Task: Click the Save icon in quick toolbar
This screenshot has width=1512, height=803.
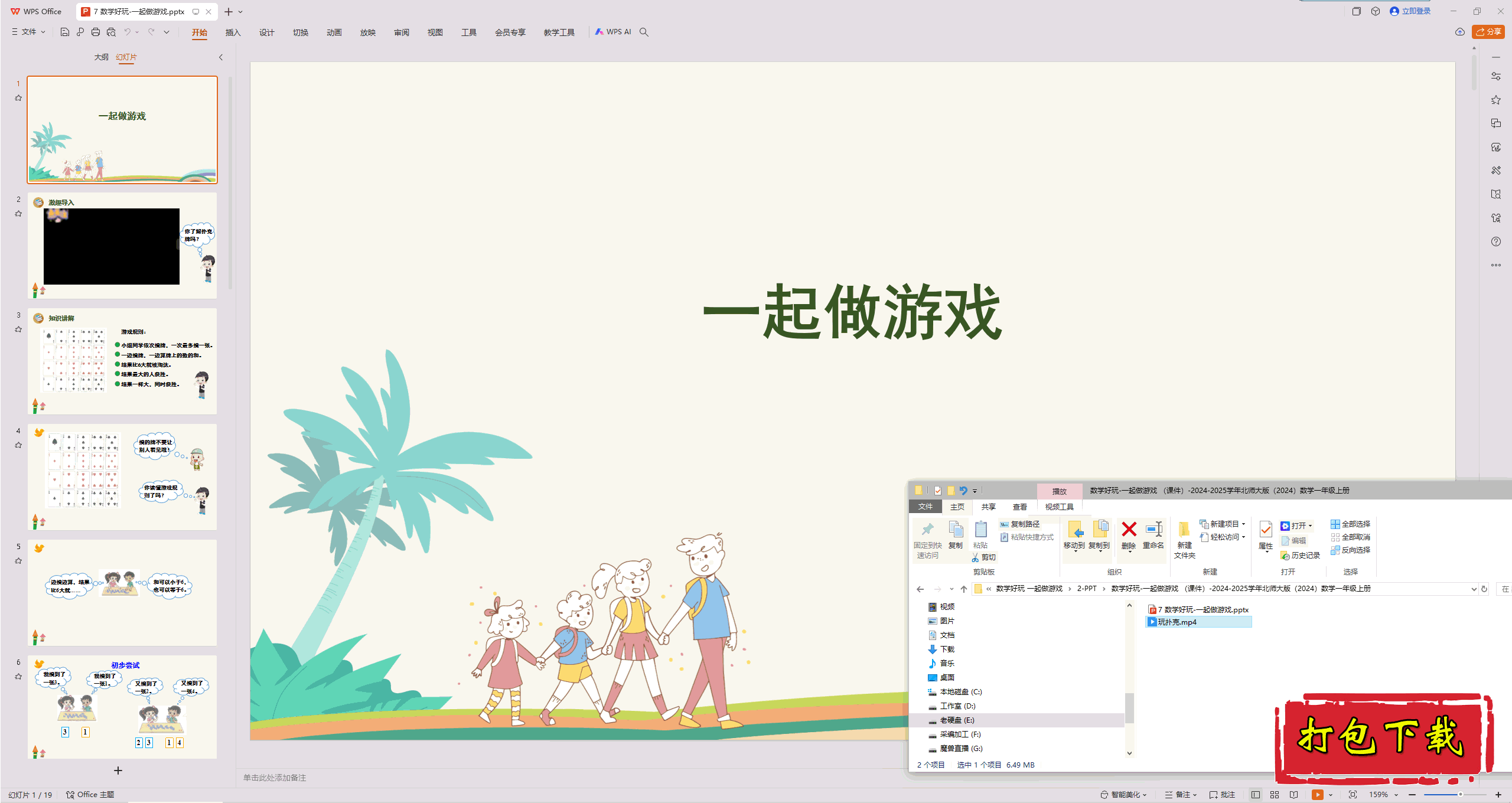Action: tap(65, 32)
